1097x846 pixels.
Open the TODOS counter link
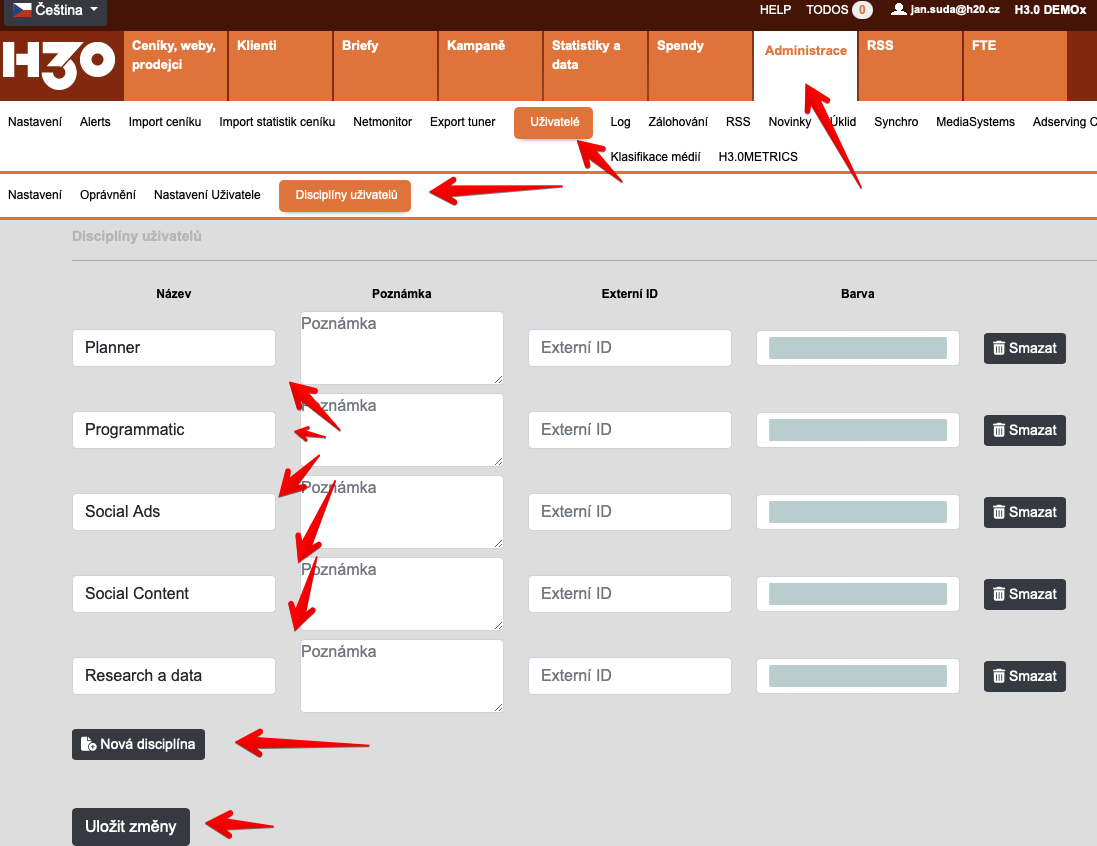tap(838, 10)
